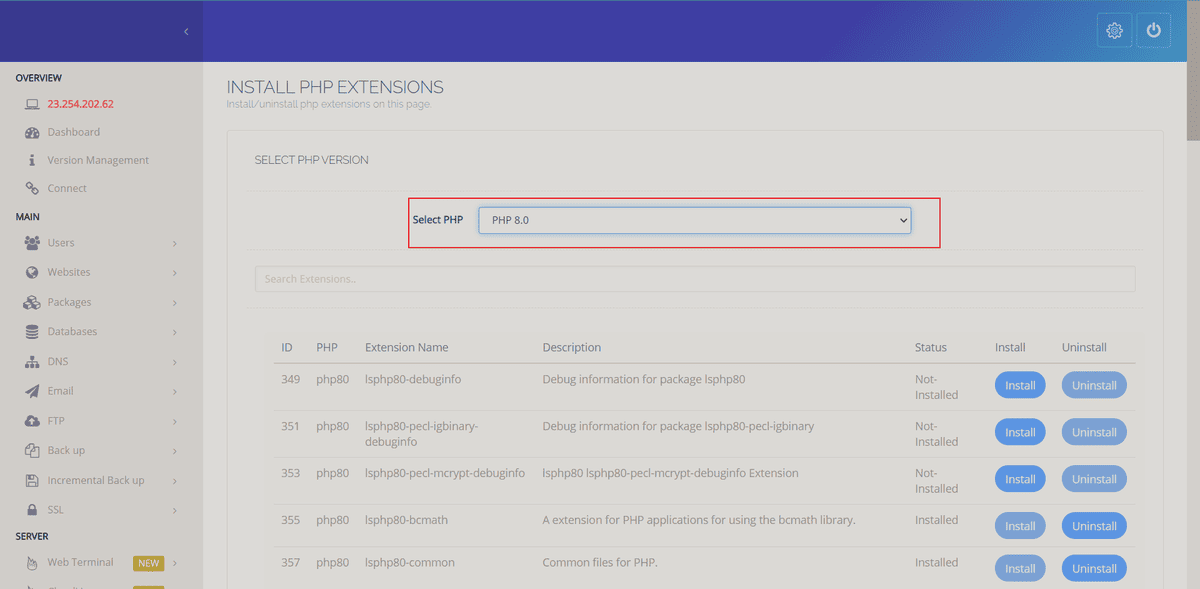
Task: Open settings gear icon in header
Action: 1115,31
